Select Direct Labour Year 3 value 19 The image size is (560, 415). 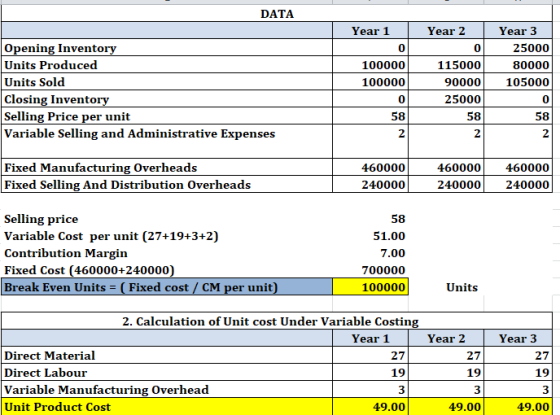click(518, 372)
